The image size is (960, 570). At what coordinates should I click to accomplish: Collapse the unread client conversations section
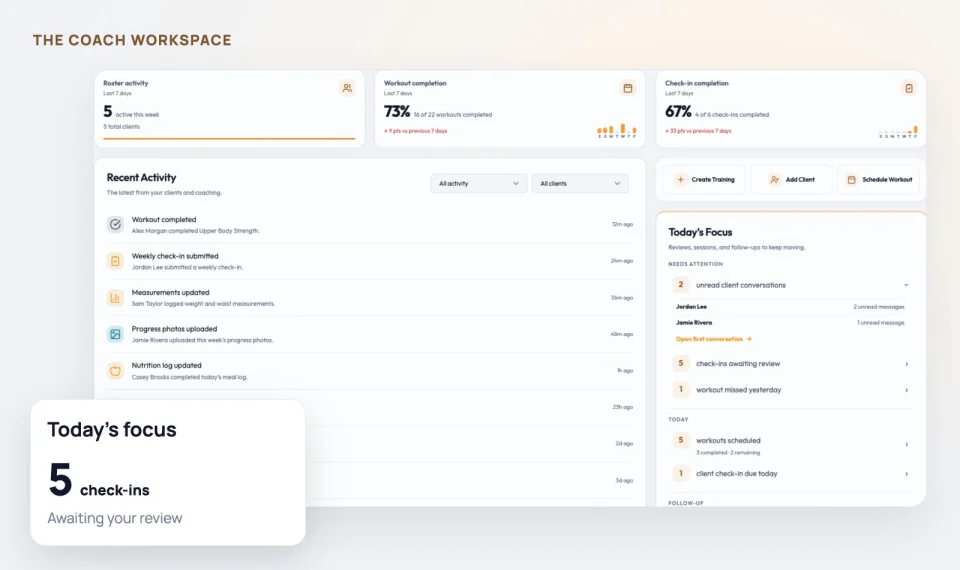click(x=906, y=285)
